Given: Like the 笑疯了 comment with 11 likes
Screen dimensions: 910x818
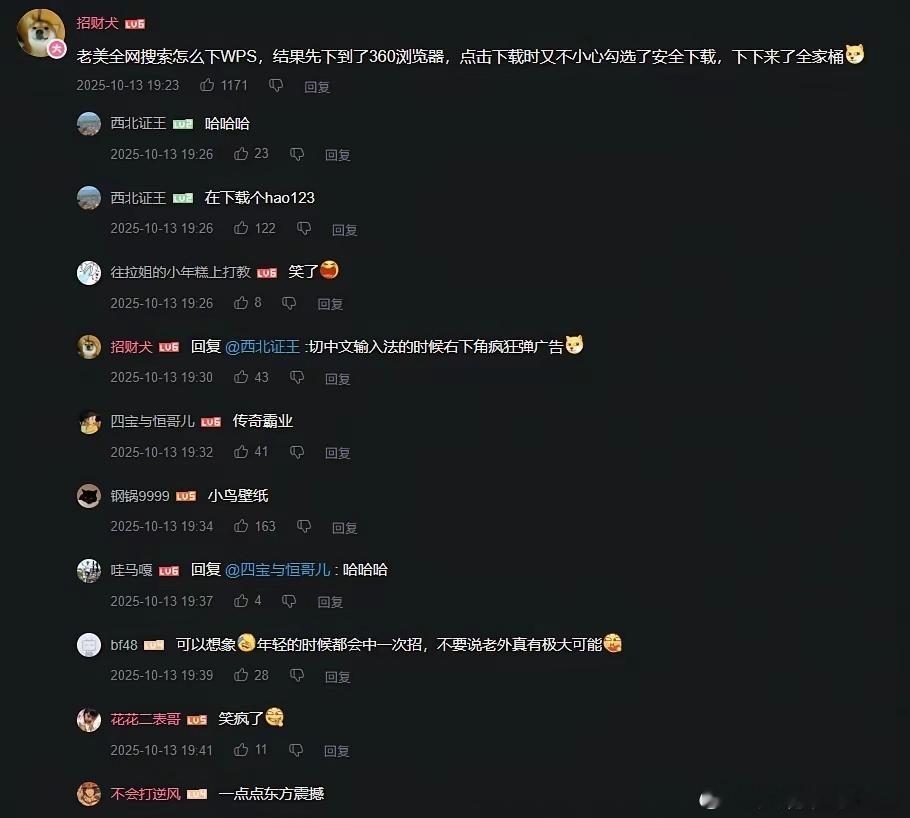Looking at the screenshot, I should click(241, 750).
